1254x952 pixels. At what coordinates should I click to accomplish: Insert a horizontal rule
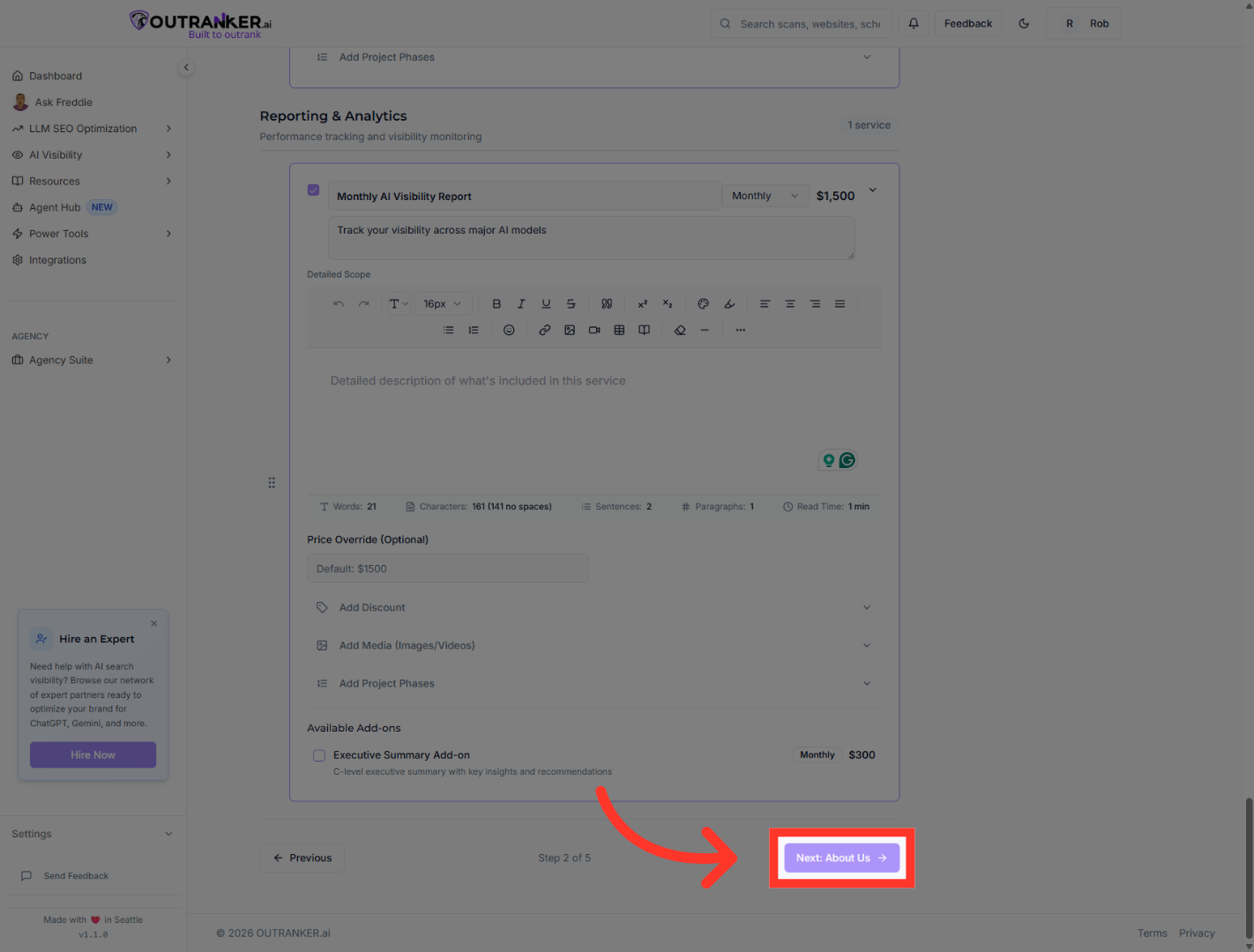pos(705,331)
